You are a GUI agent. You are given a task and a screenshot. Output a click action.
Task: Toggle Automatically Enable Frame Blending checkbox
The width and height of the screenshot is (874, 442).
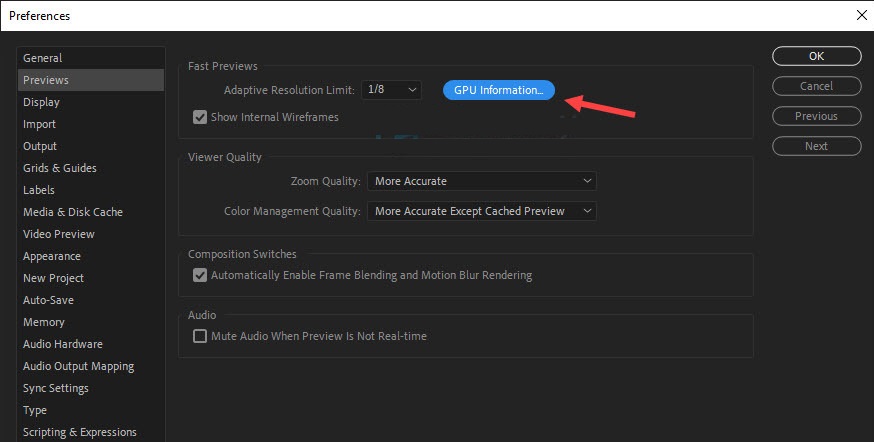pos(200,275)
